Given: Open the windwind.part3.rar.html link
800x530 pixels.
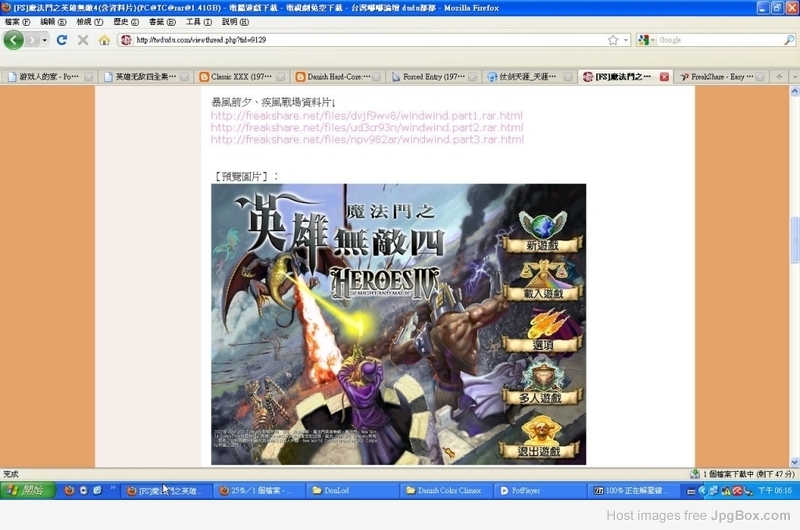Looking at the screenshot, I should (x=367, y=139).
